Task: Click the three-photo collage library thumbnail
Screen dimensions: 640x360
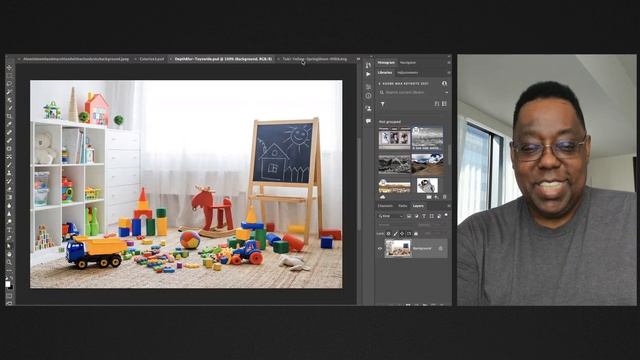Action: [394, 138]
